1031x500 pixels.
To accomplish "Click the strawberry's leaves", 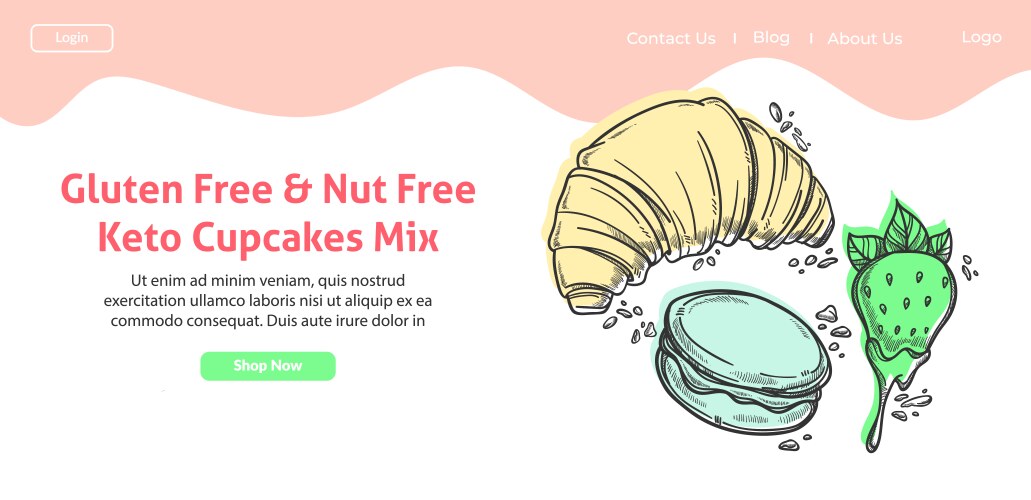I will (x=901, y=234).
